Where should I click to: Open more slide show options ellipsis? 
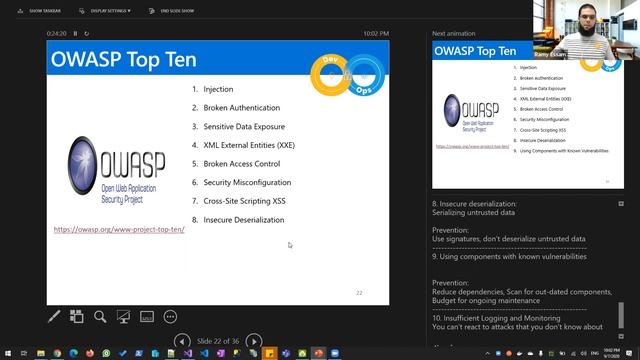170,316
